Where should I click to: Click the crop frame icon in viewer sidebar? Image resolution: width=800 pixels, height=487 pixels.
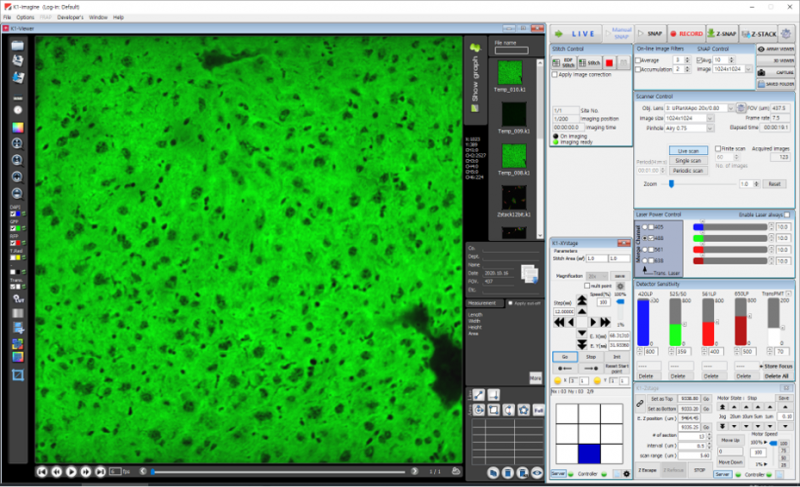point(18,375)
